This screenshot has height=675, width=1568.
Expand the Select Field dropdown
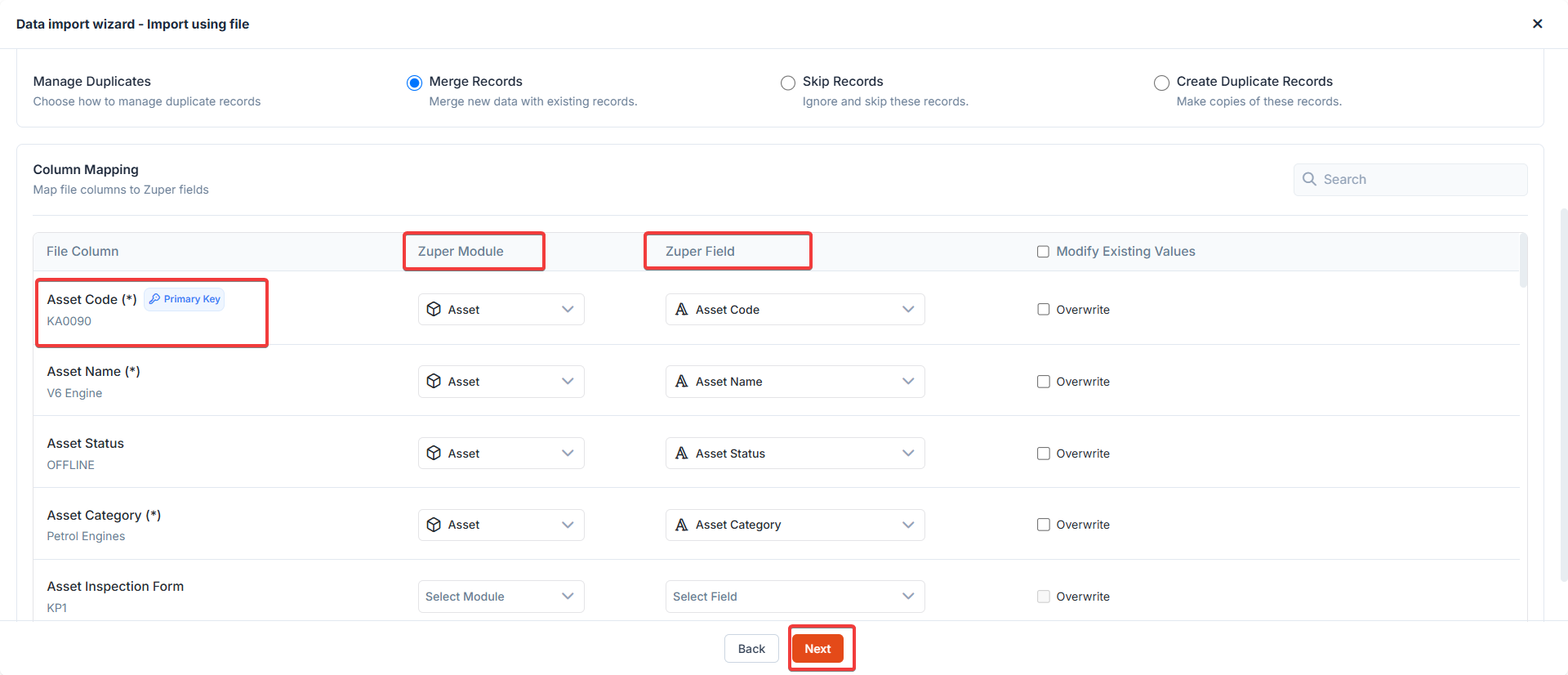(794, 597)
